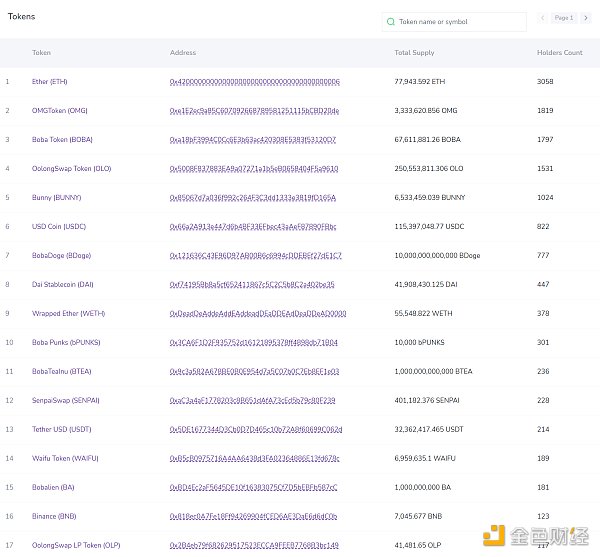
Task: Open the SenpaiSwap contract address link
Action: tap(253, 401)
